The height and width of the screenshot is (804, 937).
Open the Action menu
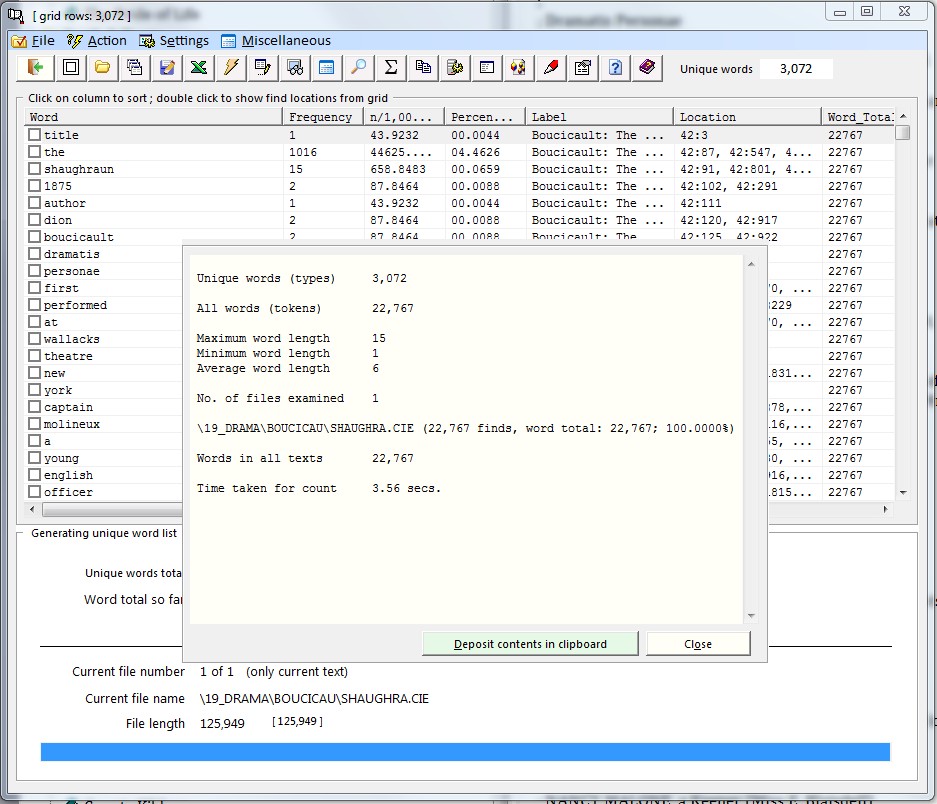97,41
